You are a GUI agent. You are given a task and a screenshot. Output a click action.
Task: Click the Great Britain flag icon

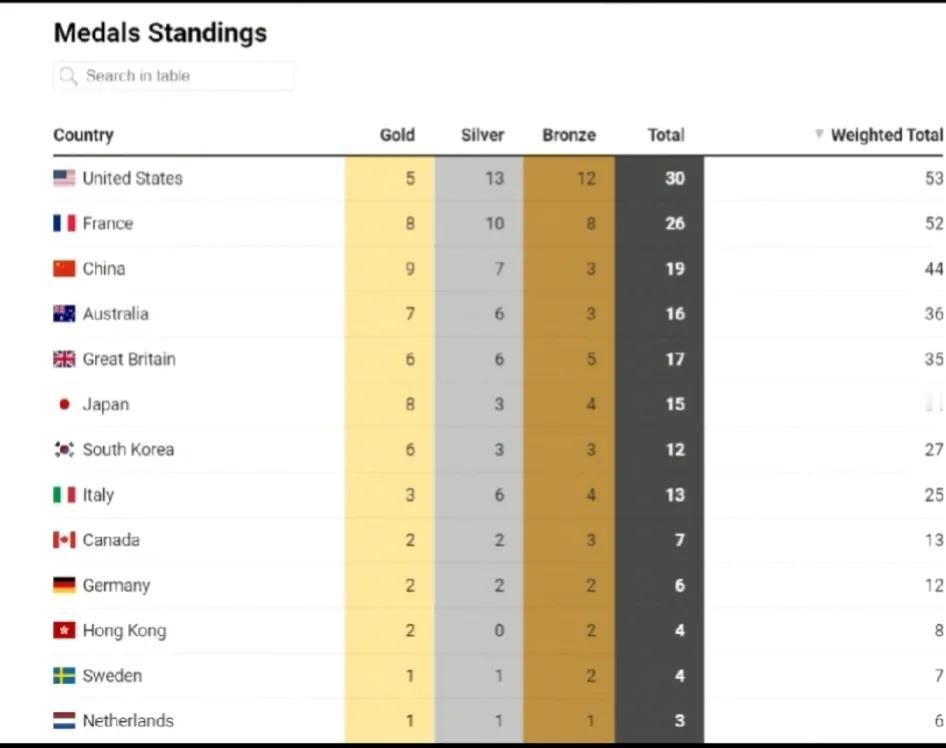(64, 359)
